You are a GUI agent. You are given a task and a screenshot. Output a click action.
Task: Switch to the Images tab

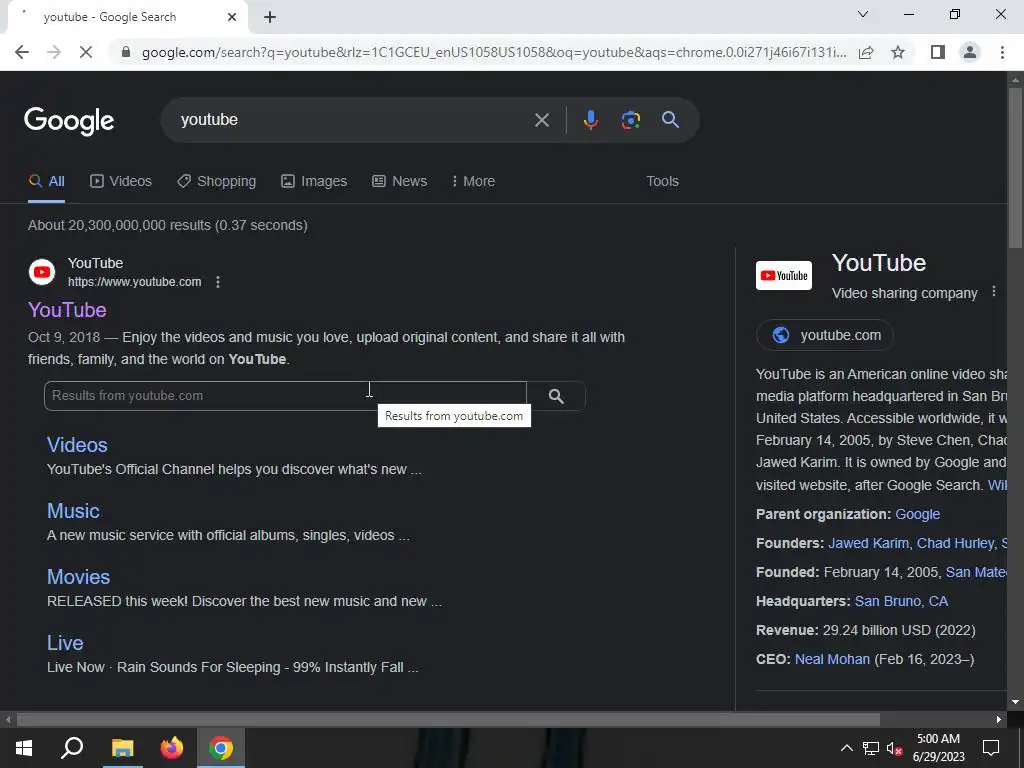point(314,182)
